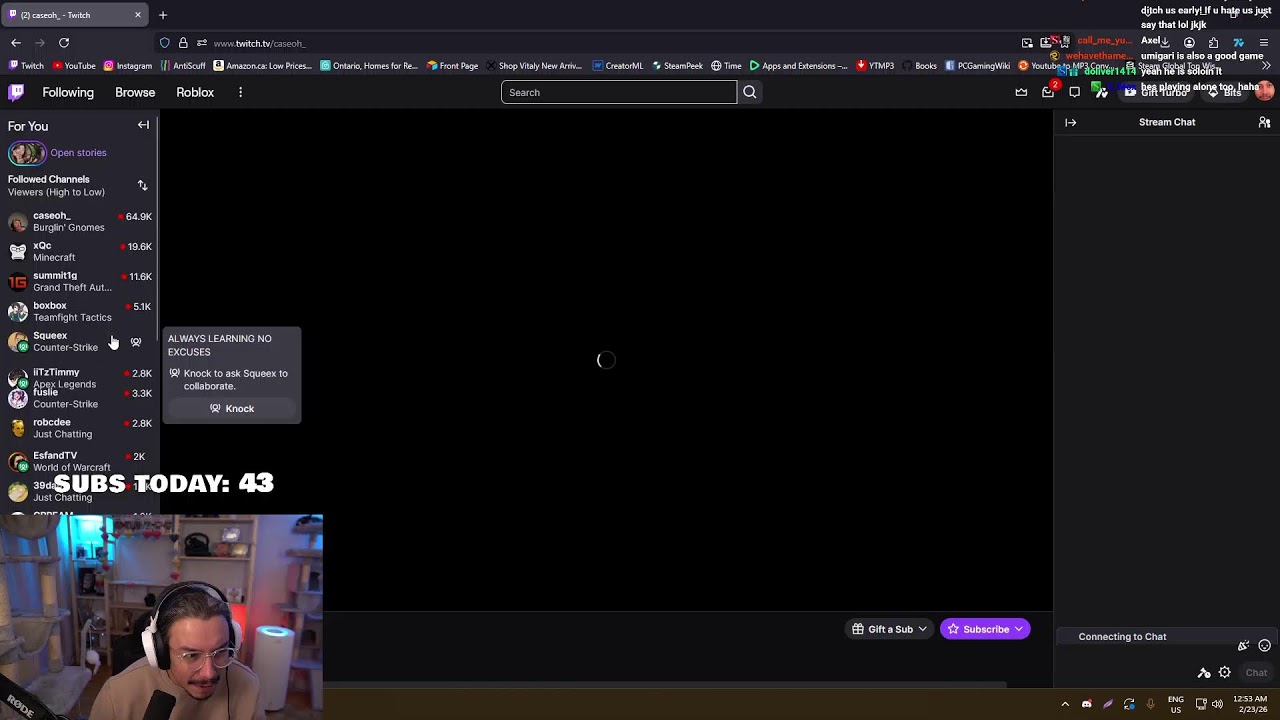Open the taskbar clock and date

tap(1251, 704)
